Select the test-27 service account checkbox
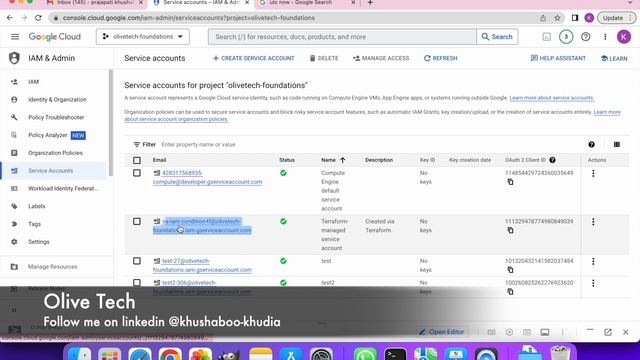Screen dimensions: 640x360 tap(137, 261)
